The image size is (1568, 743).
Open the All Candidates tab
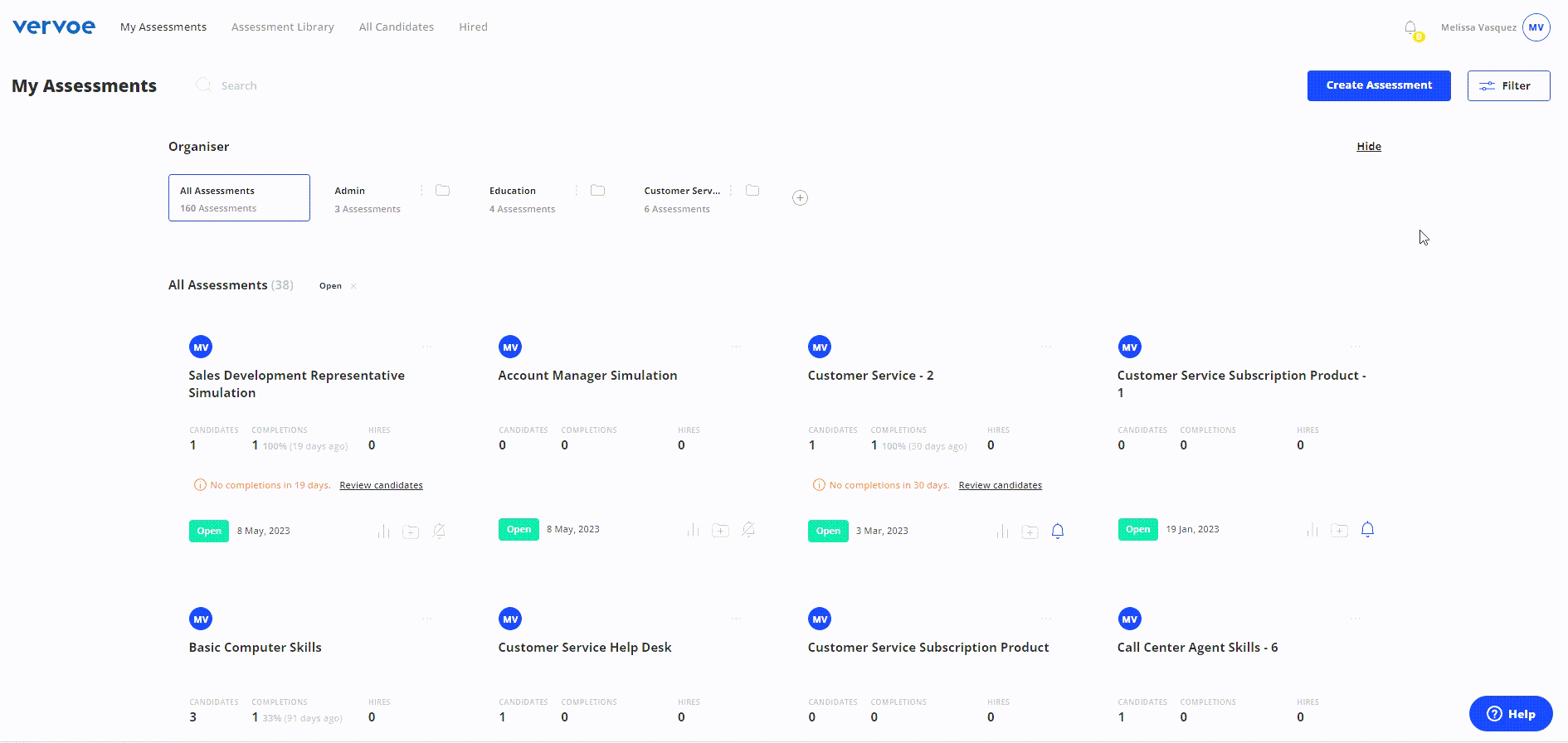(397, 27)
